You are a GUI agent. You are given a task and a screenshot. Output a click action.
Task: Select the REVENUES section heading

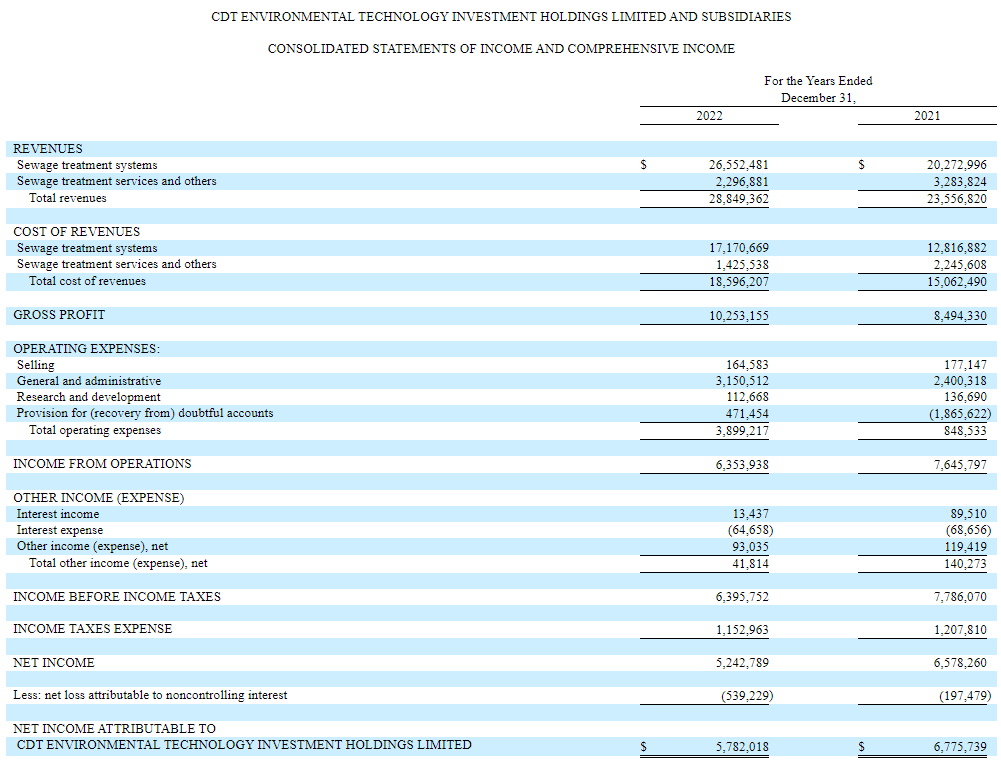click(x=48, y=149)
